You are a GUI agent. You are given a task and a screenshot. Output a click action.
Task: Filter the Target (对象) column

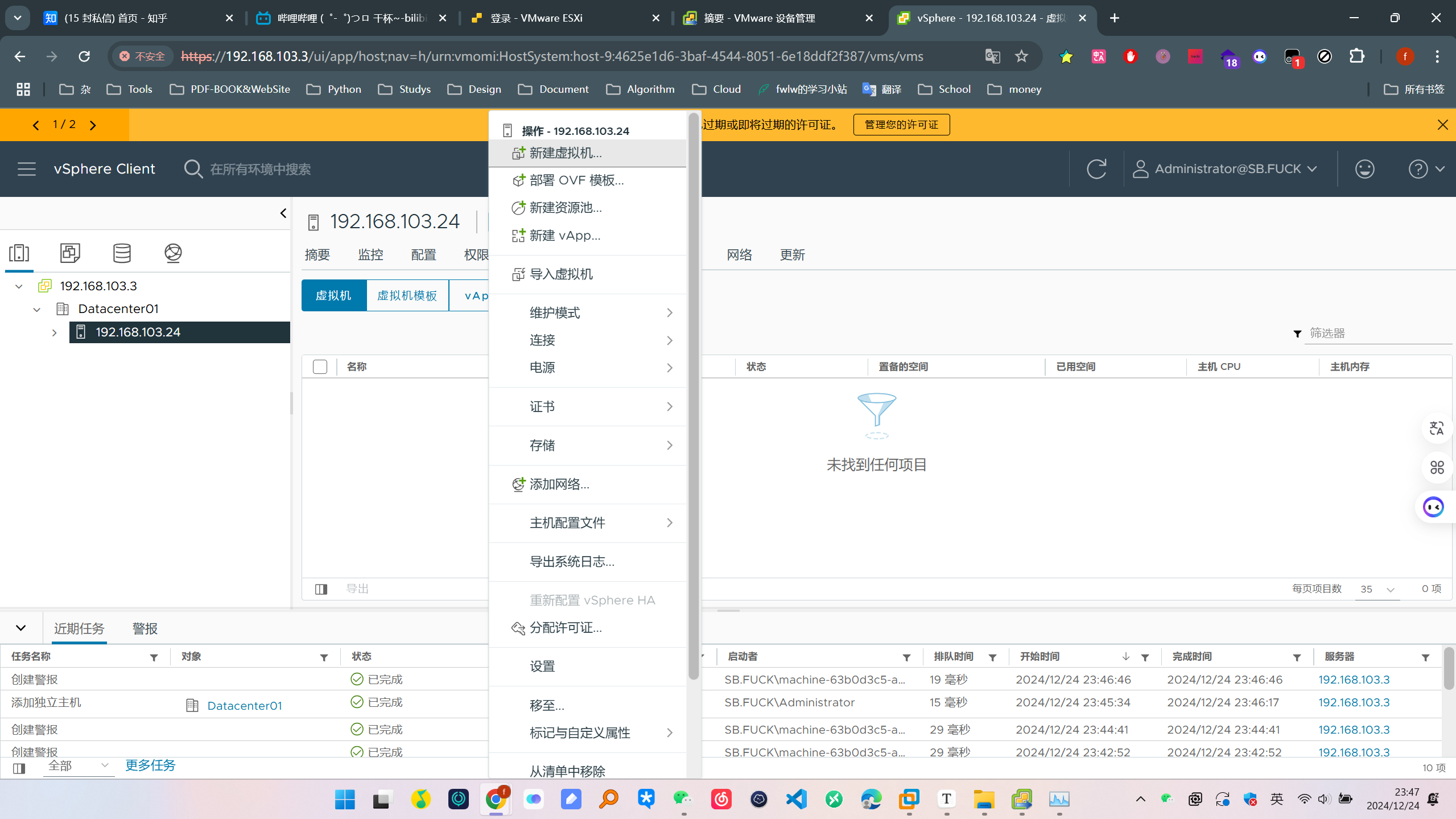(x=324, y=657)
